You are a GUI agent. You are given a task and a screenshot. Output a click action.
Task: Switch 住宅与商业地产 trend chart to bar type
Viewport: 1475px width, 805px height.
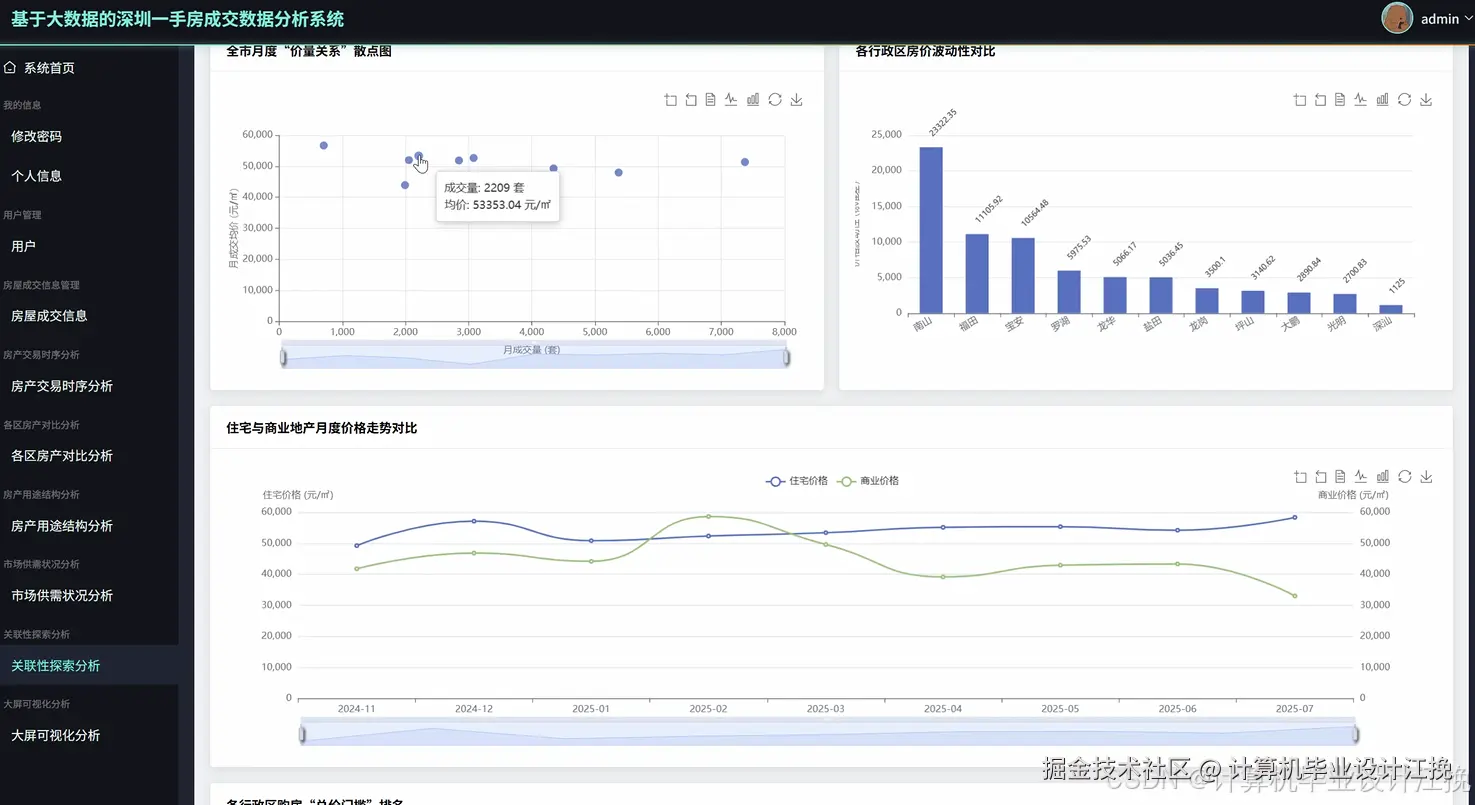tap(1382, 477)
